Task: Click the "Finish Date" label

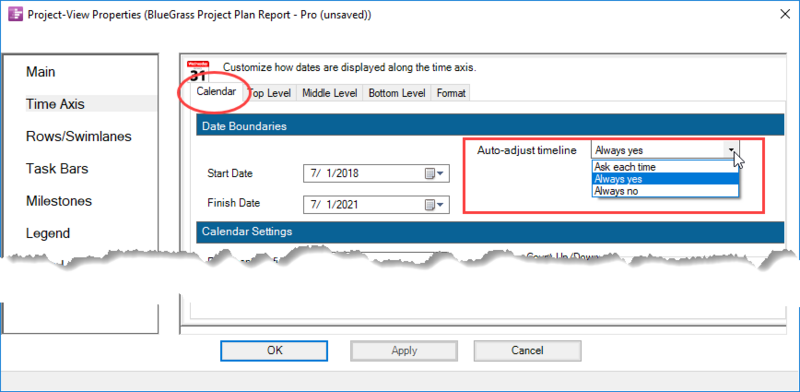Action: pyautogui.click(x=234, y=203)
